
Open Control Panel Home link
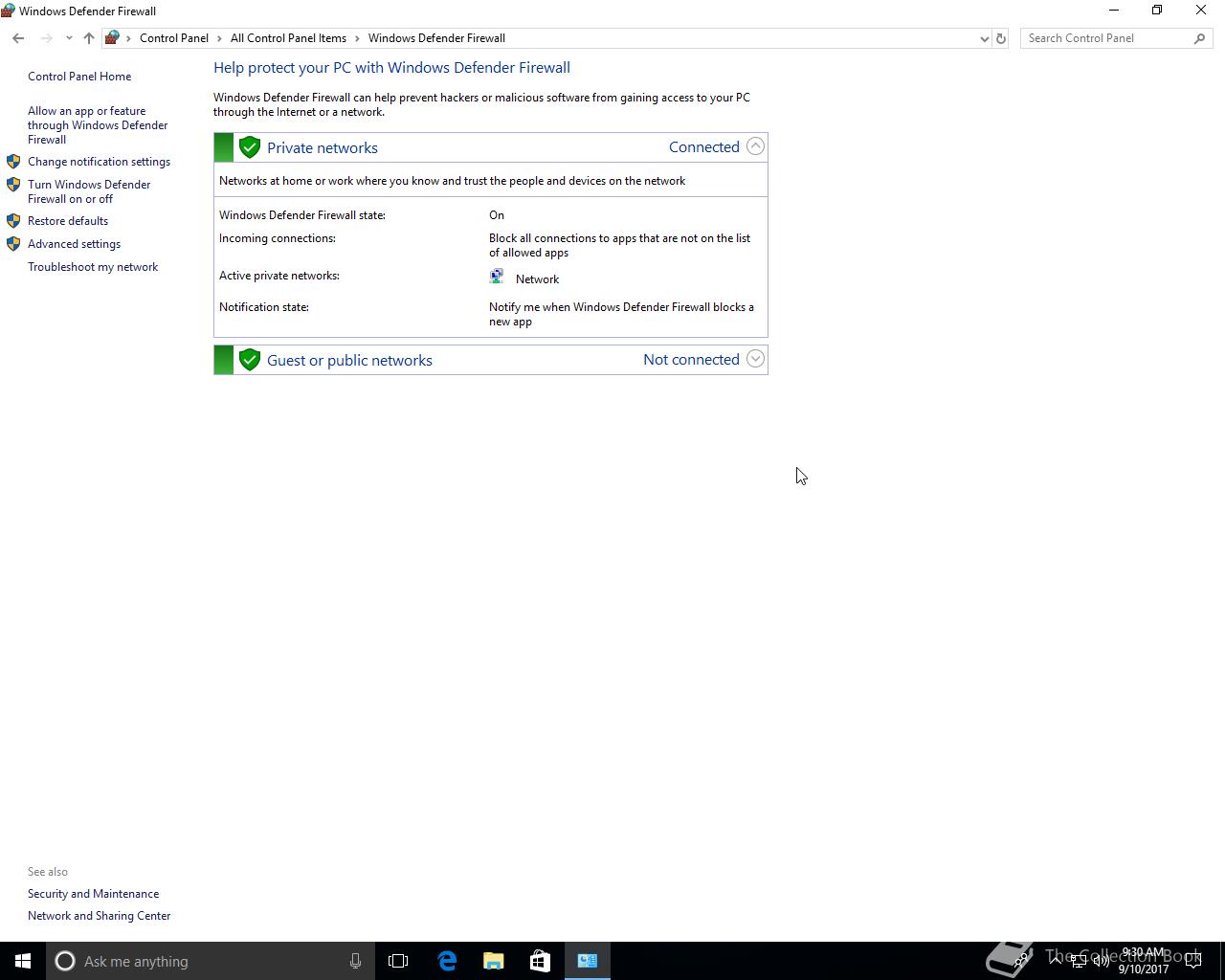click(x=79, y=77)
